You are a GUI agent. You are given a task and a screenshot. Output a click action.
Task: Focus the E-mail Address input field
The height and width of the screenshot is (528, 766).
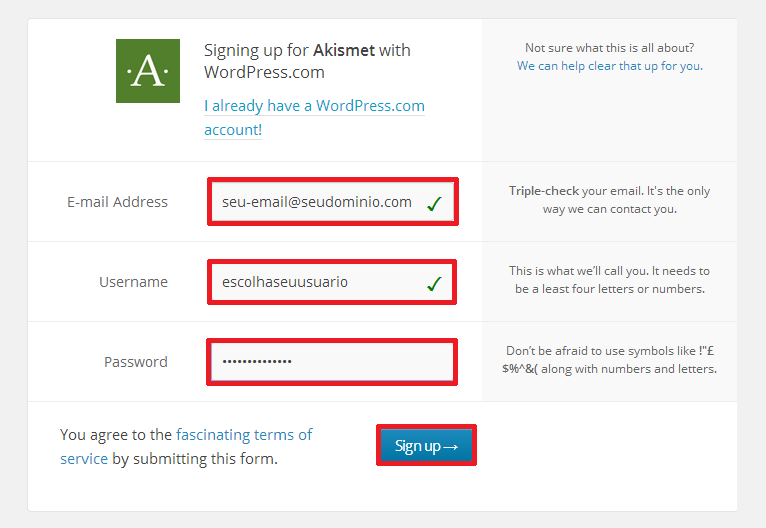click(x=333, y=202)
